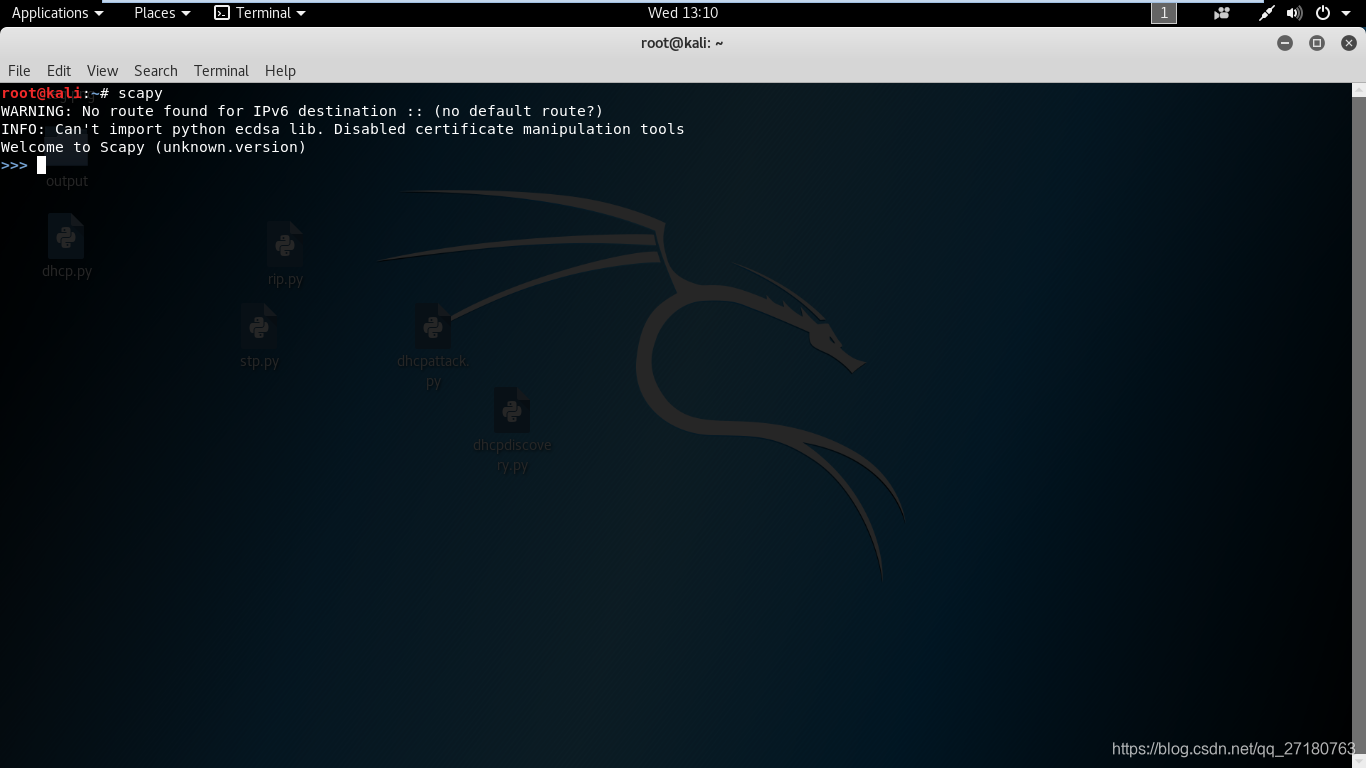Open the File menu
This screenshot has width=1366, height=768.
pyautogui.click(x=19, y=71)
